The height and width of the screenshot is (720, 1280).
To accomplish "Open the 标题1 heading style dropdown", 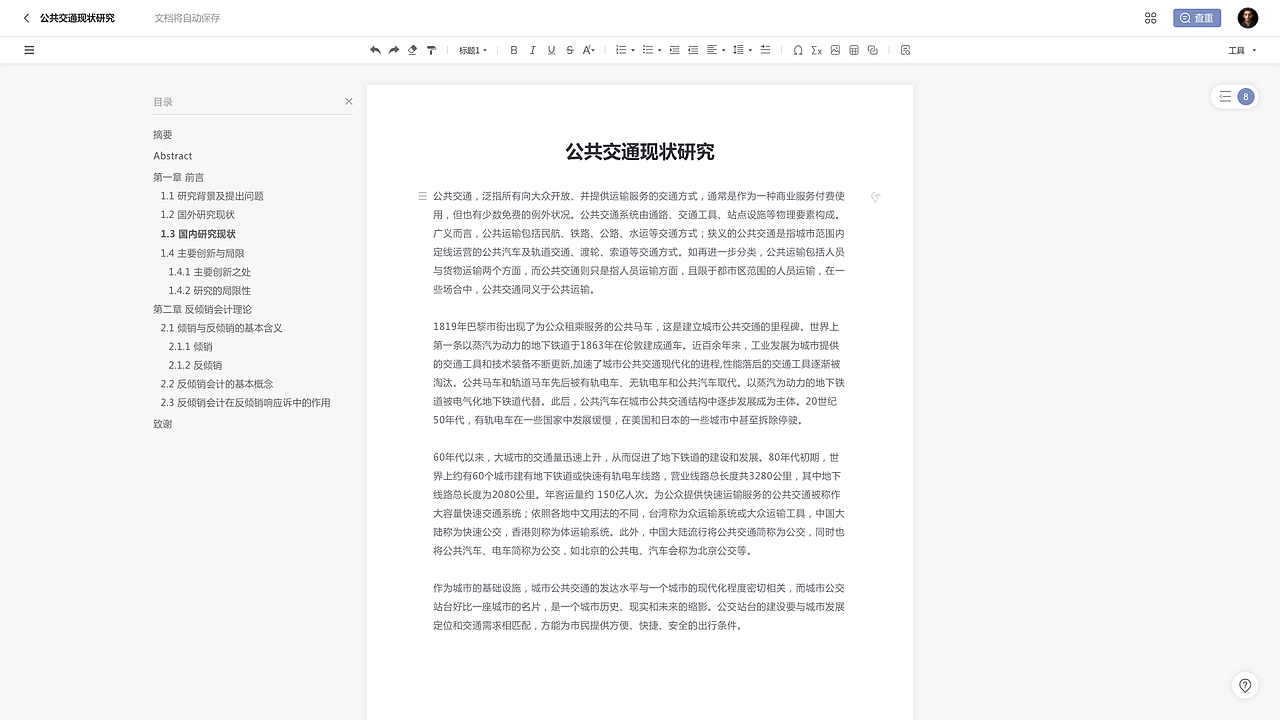I will (x=472, y=50).
